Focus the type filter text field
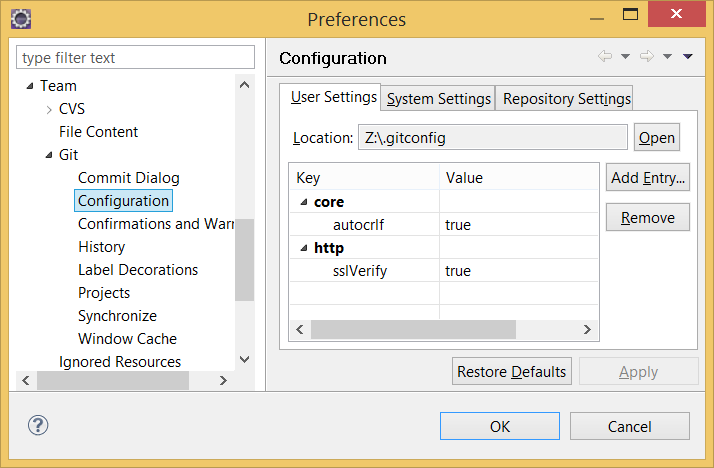The width and height of the screenshot is (714, 468). coord(135,57)
